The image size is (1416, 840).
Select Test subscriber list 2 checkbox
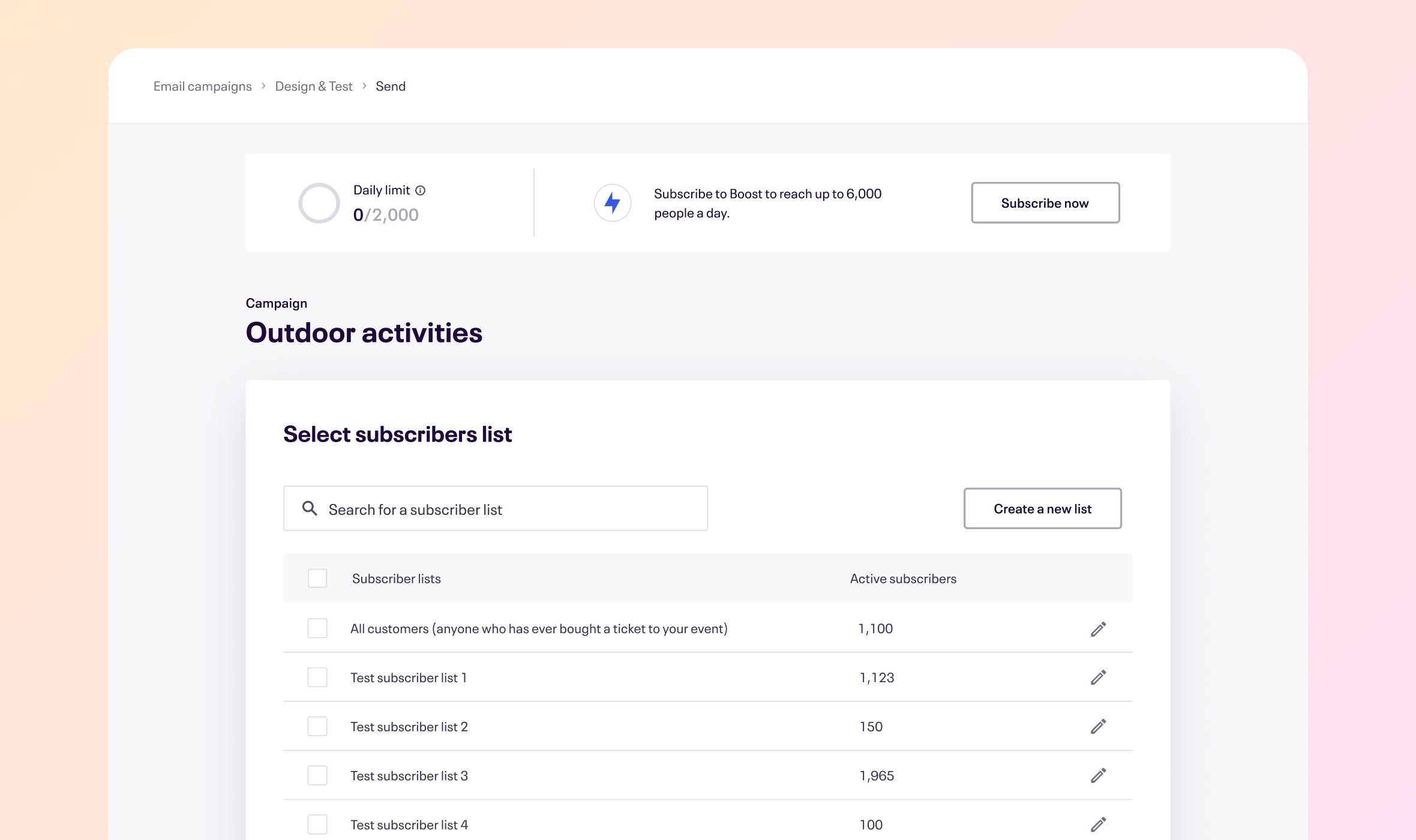317,727
